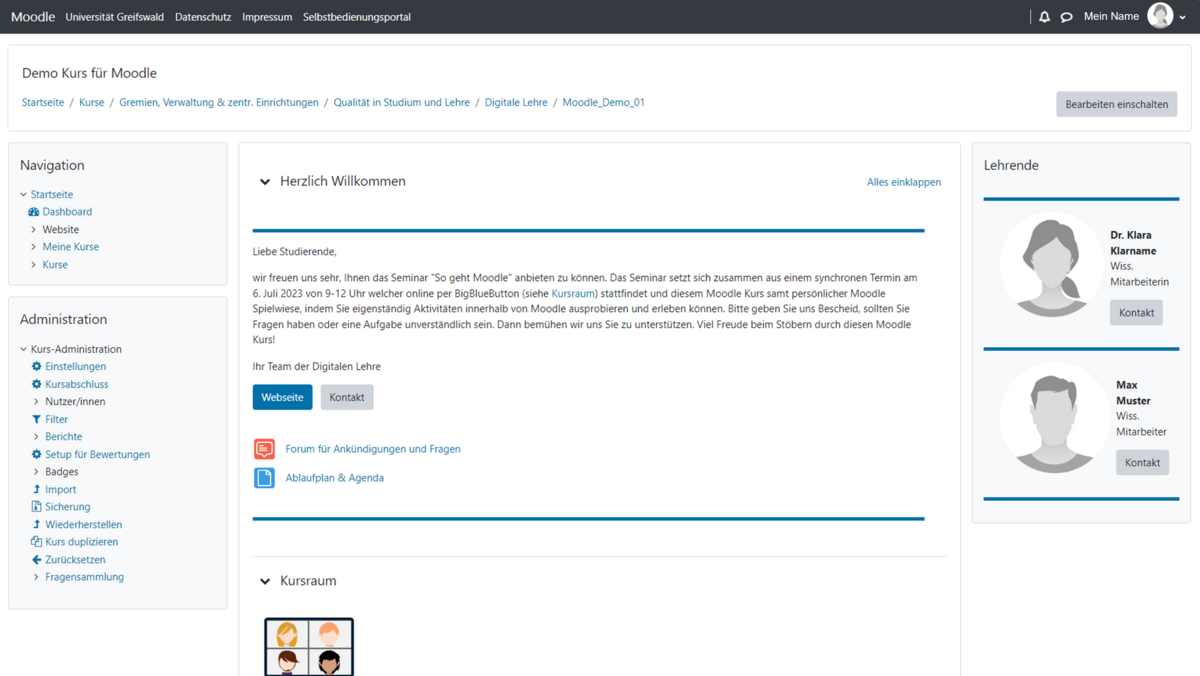Viewport: 1200px width, 676px height.
Task: Open Datenschutz in the top menu
Action: click(203, 17)
